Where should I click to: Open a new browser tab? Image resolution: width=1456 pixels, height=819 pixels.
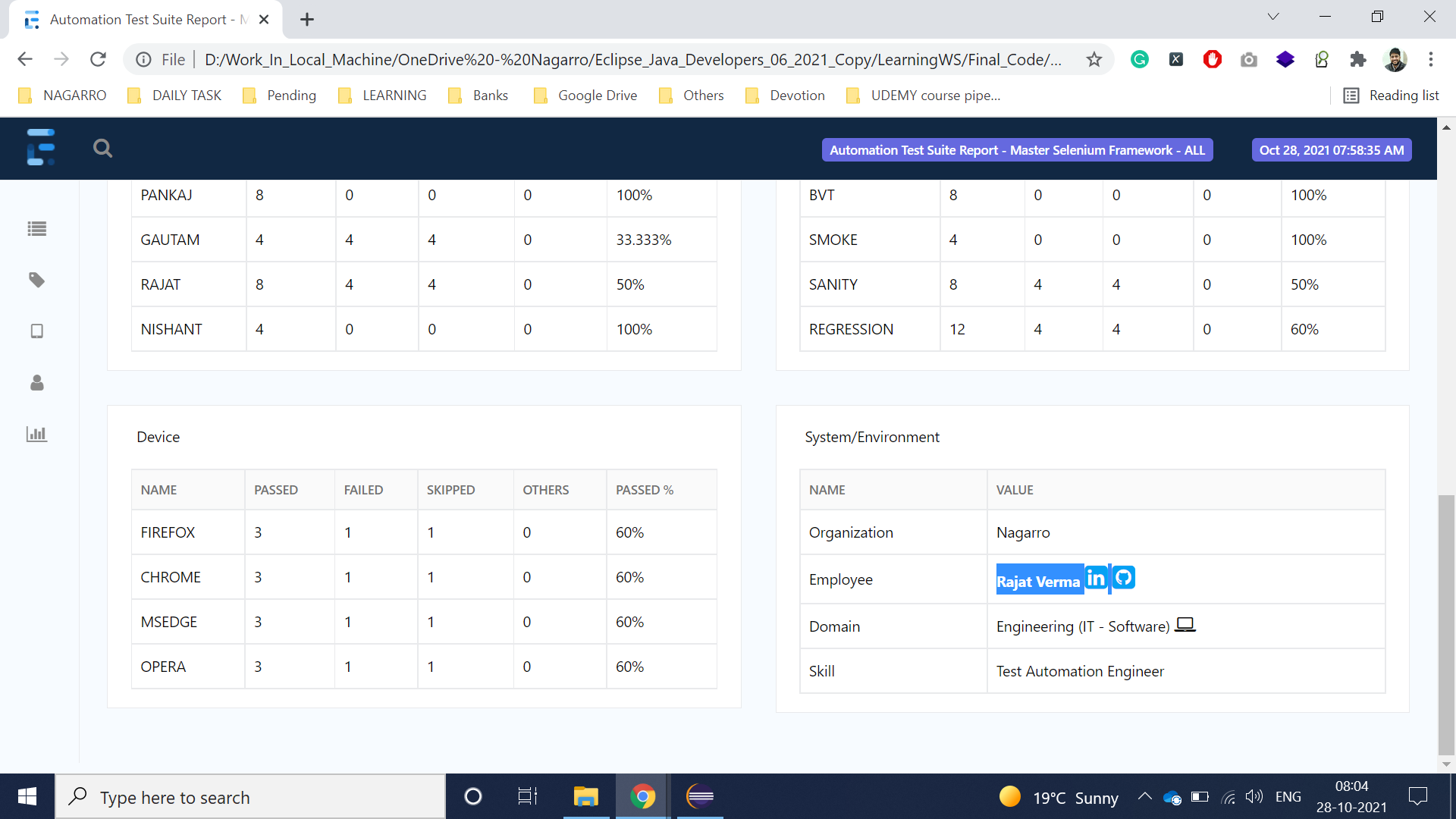[x=306, y=20]
